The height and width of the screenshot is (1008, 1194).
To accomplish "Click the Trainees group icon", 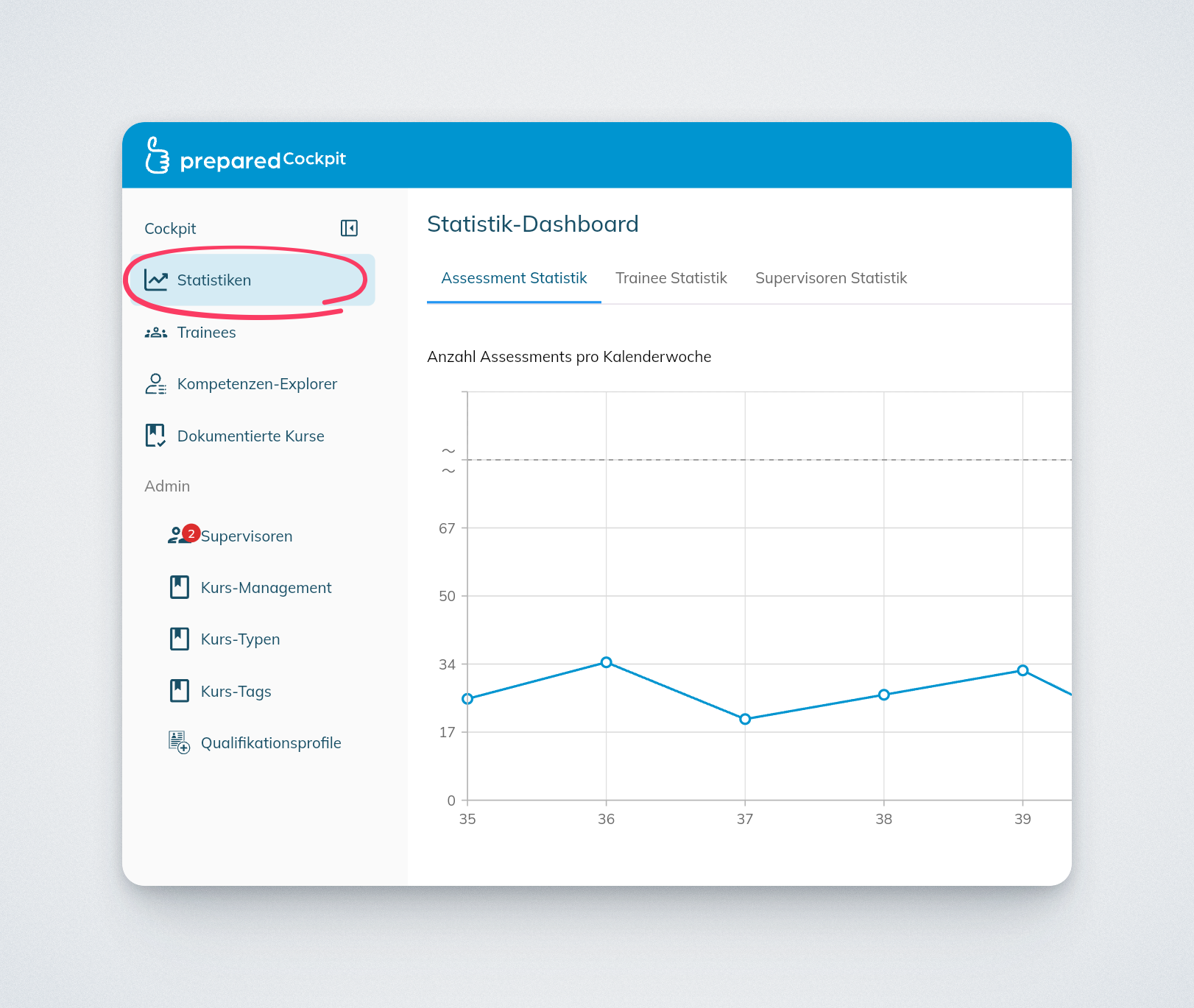I will (156, 333).
